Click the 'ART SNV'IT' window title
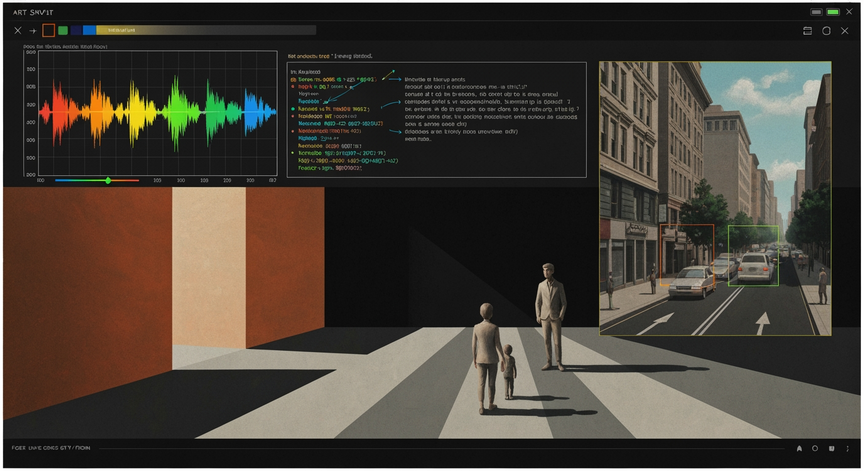Screen dimensions: 864x471 click(33, 12)
